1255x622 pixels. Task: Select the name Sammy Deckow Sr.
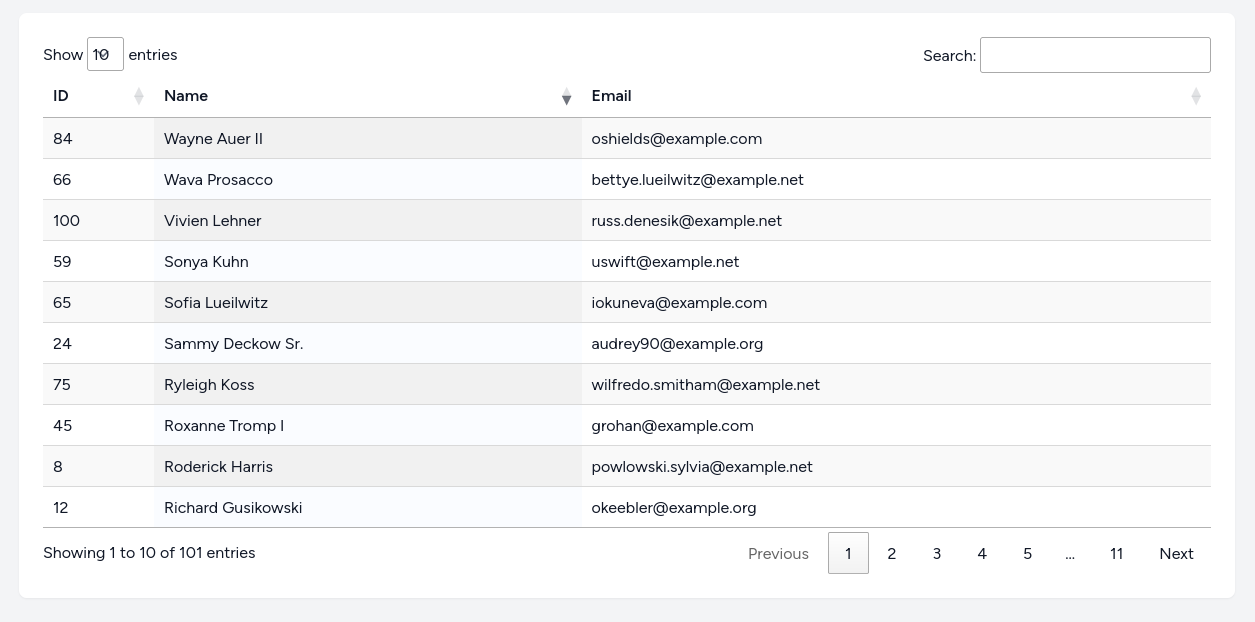point(233,343)
